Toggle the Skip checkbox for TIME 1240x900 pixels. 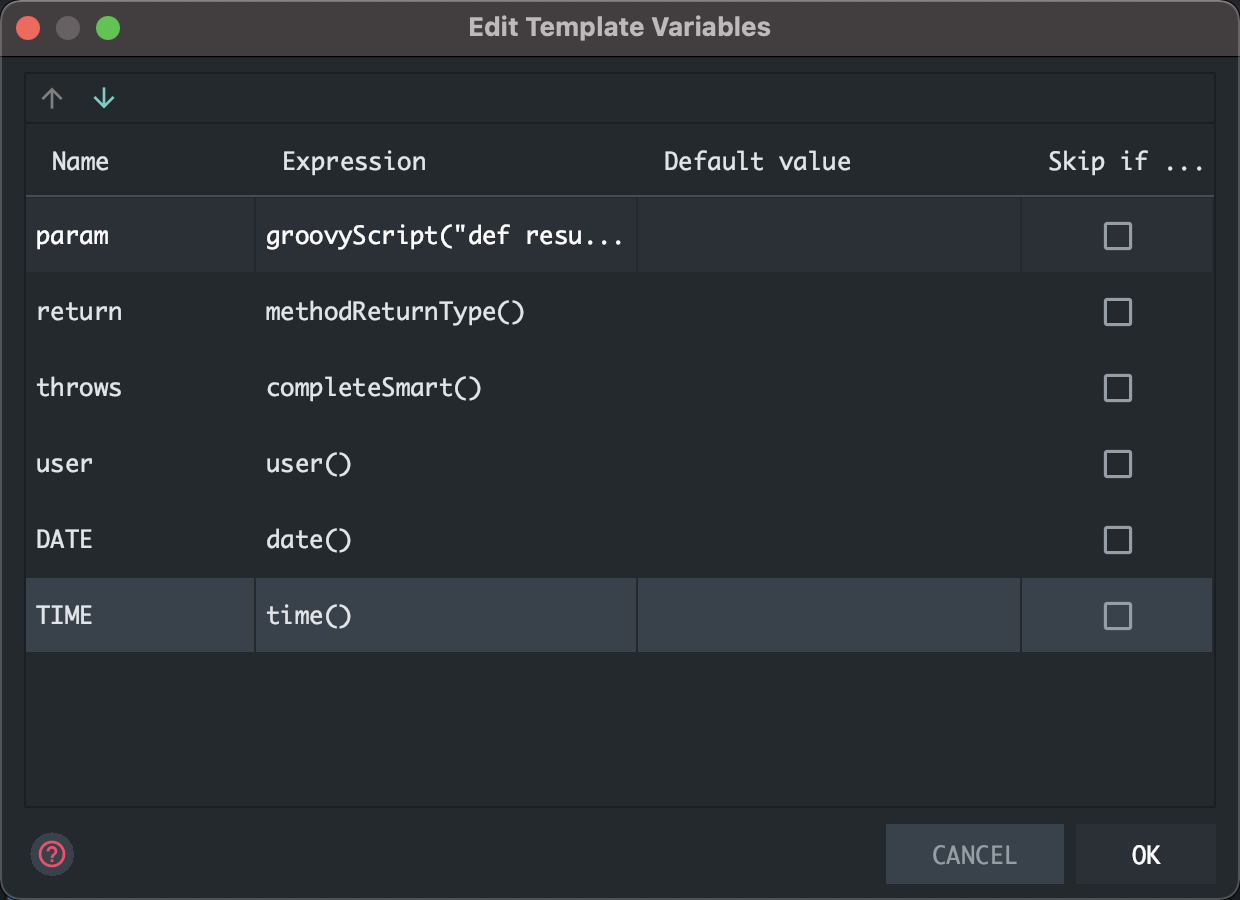pyautogui.click(x=1117, y=616)
